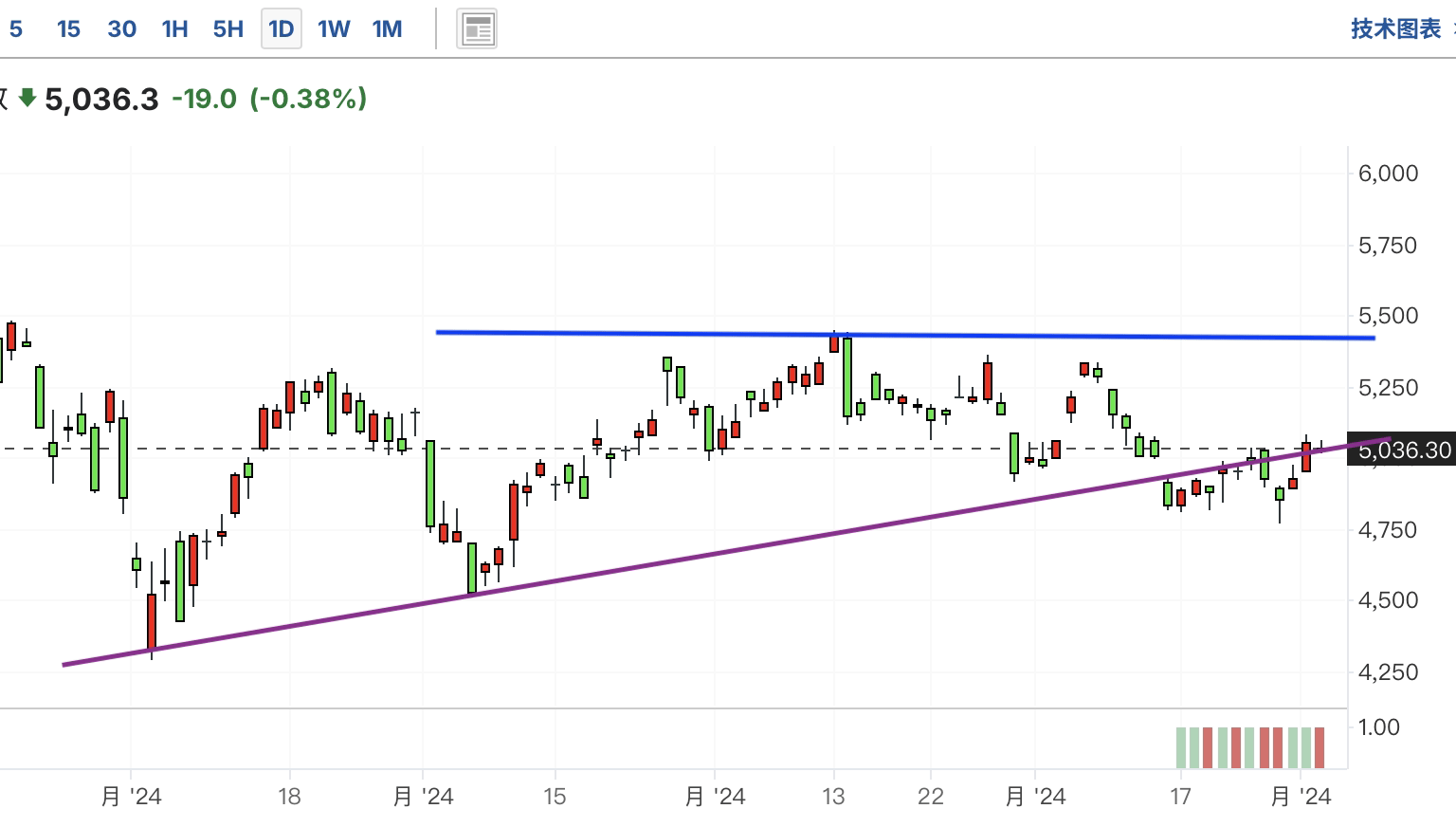Open the 技术图表 link
This screenshot has width=1456, height=827.
(1396, 28)
